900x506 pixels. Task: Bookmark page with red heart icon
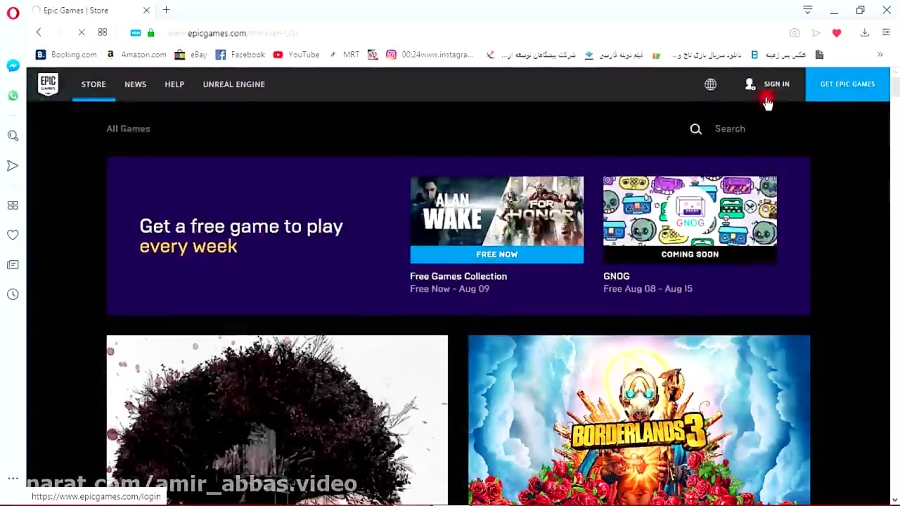[x=837, y=33]
